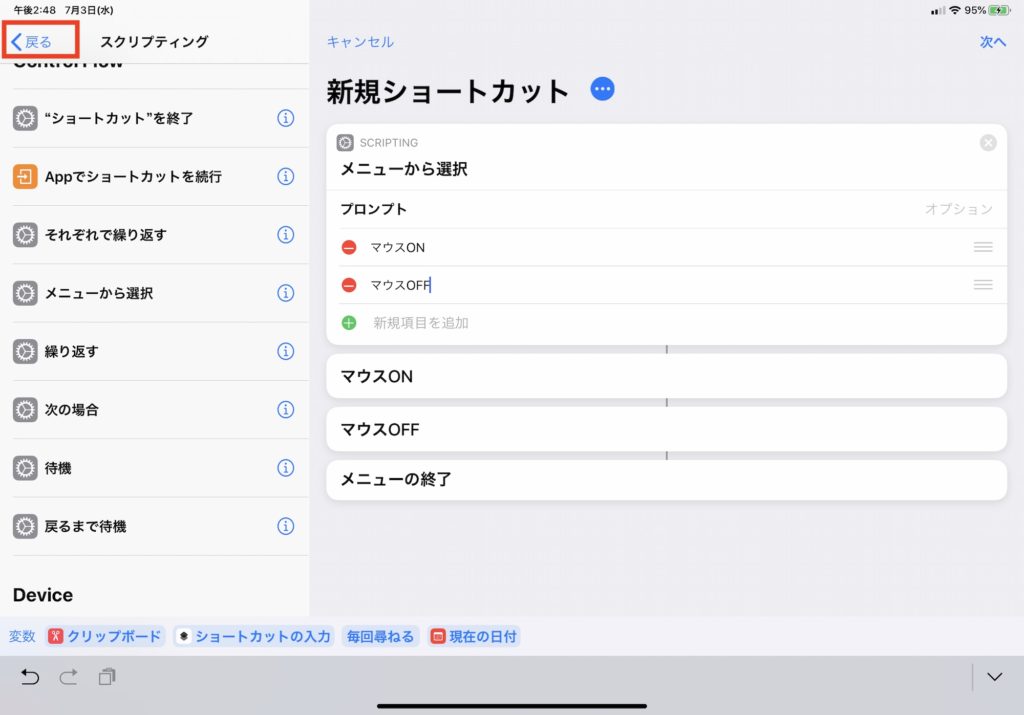Tap the 変数 label in the variable bar
This screenshot has height=715, width=1024.
pyautogui.click(x=22, y=636)
